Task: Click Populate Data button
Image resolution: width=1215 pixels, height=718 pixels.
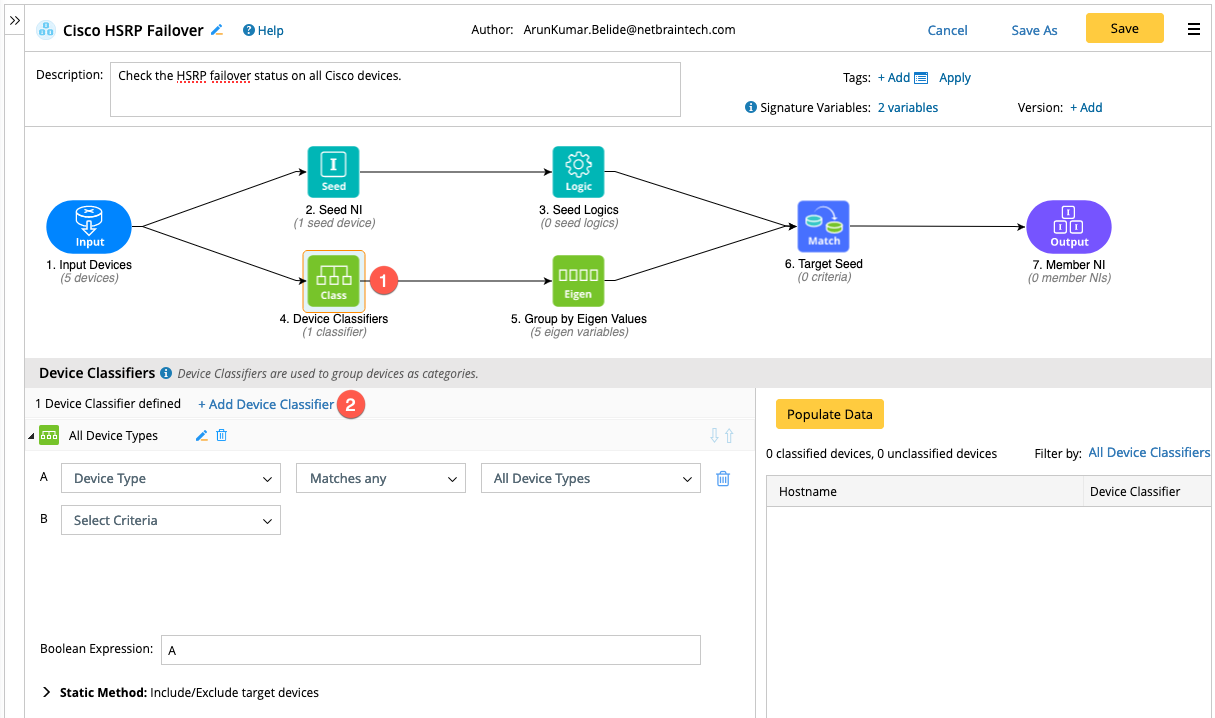Action: pos(830,414)
